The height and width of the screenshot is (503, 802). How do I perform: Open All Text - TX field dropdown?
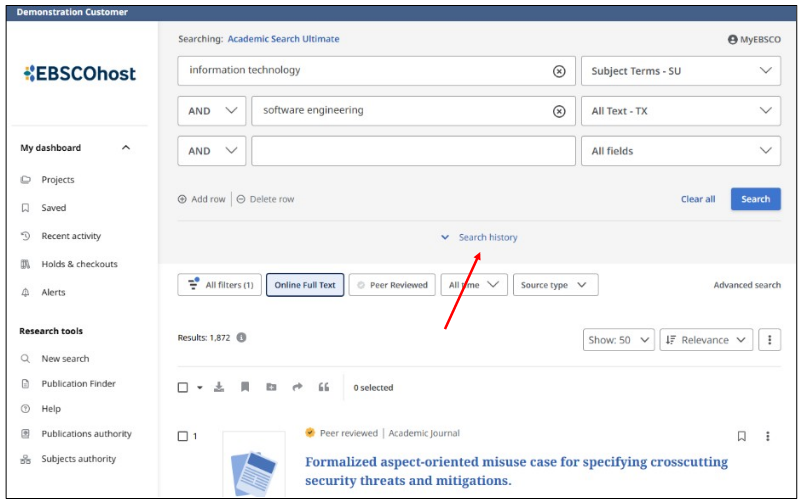[x=681, y=111]
